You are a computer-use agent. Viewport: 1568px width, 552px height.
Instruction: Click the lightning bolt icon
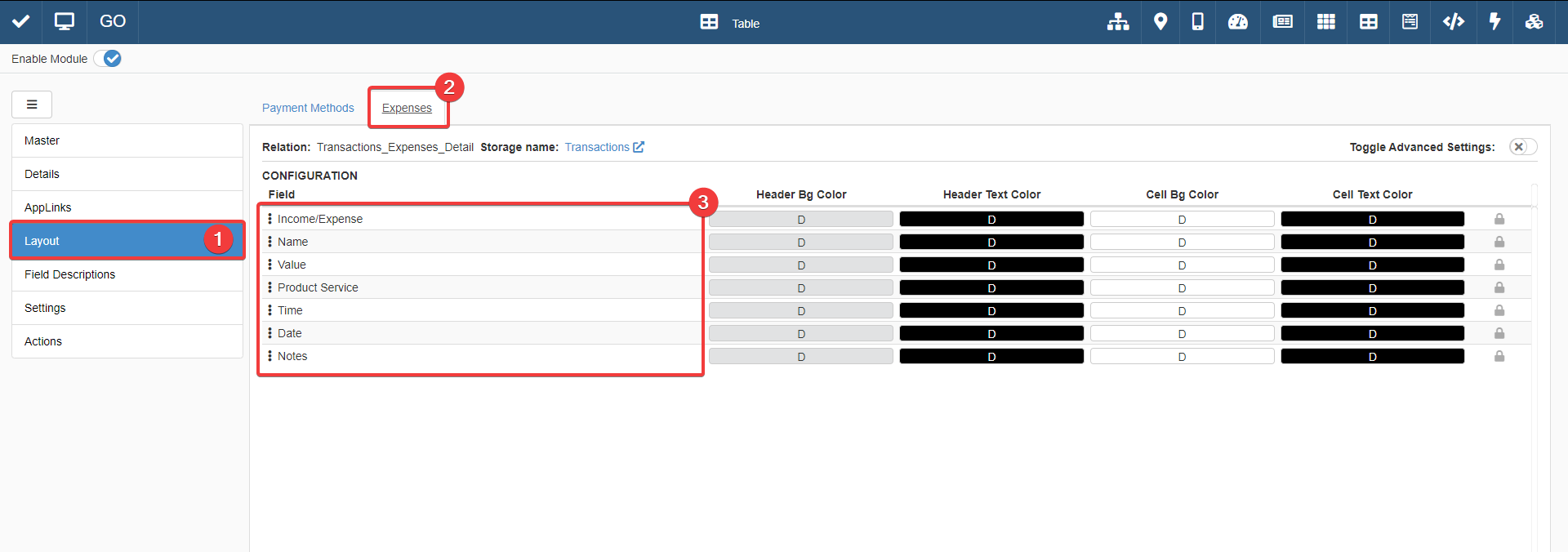point(1494,22)
